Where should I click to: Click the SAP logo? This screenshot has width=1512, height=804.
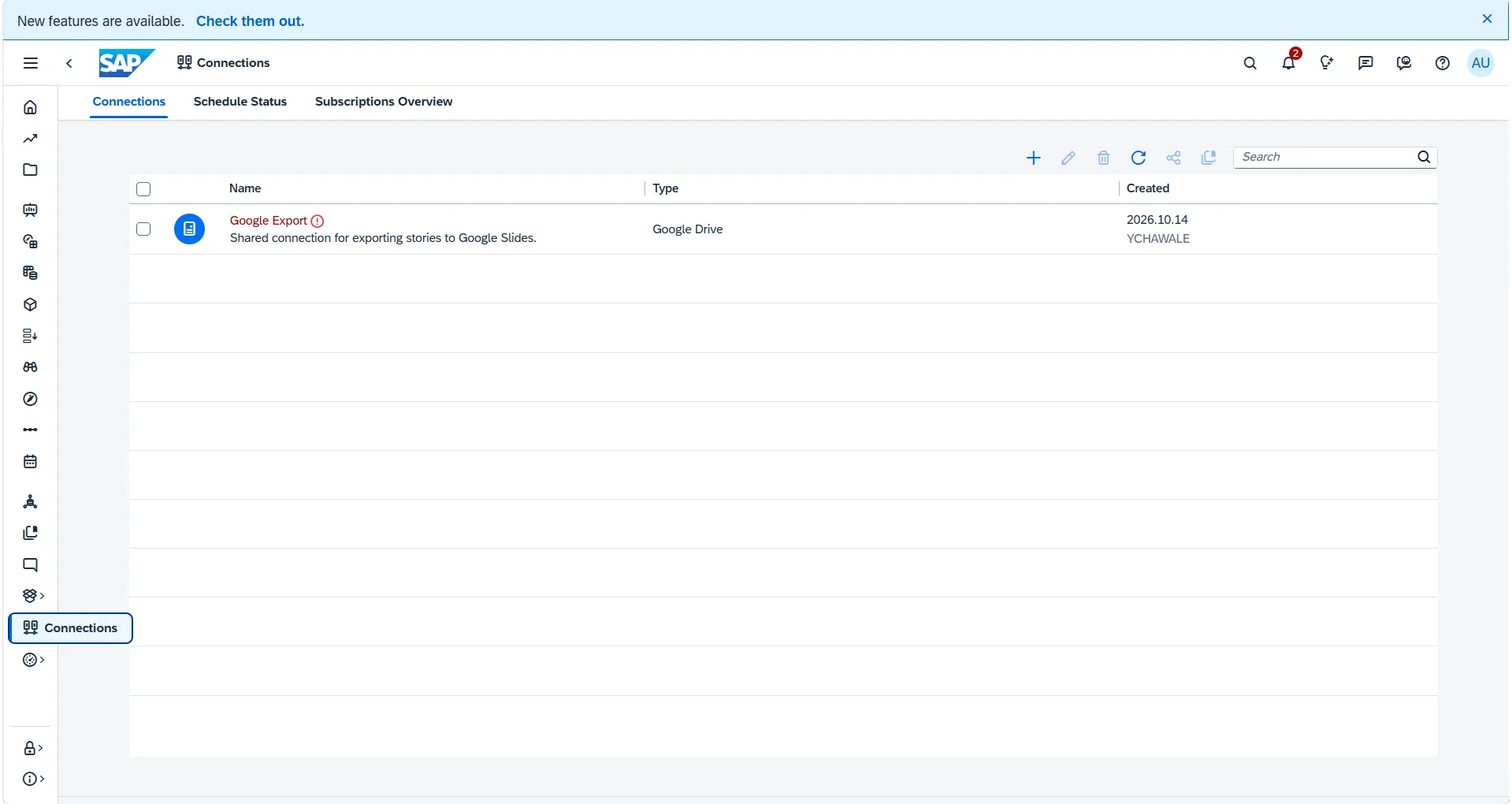pos(127,63)
